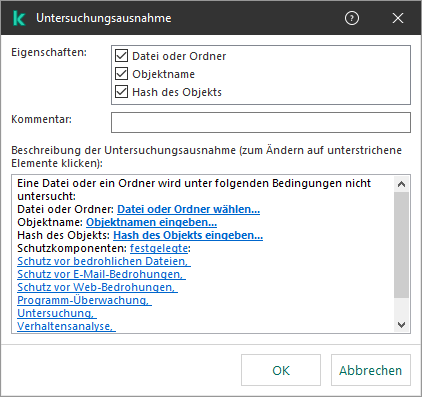Click the Kommentar label
422x397 pixels.
(41, 119)
